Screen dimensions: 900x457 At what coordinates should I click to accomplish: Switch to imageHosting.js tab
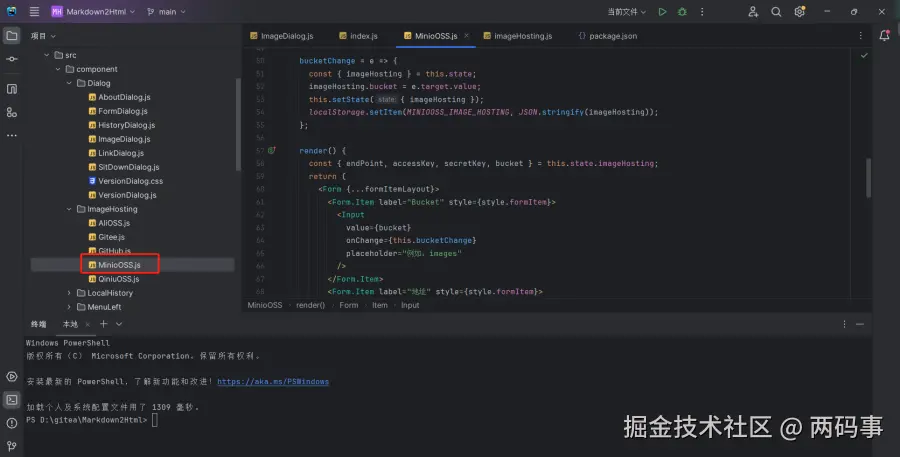click(517, 36)
